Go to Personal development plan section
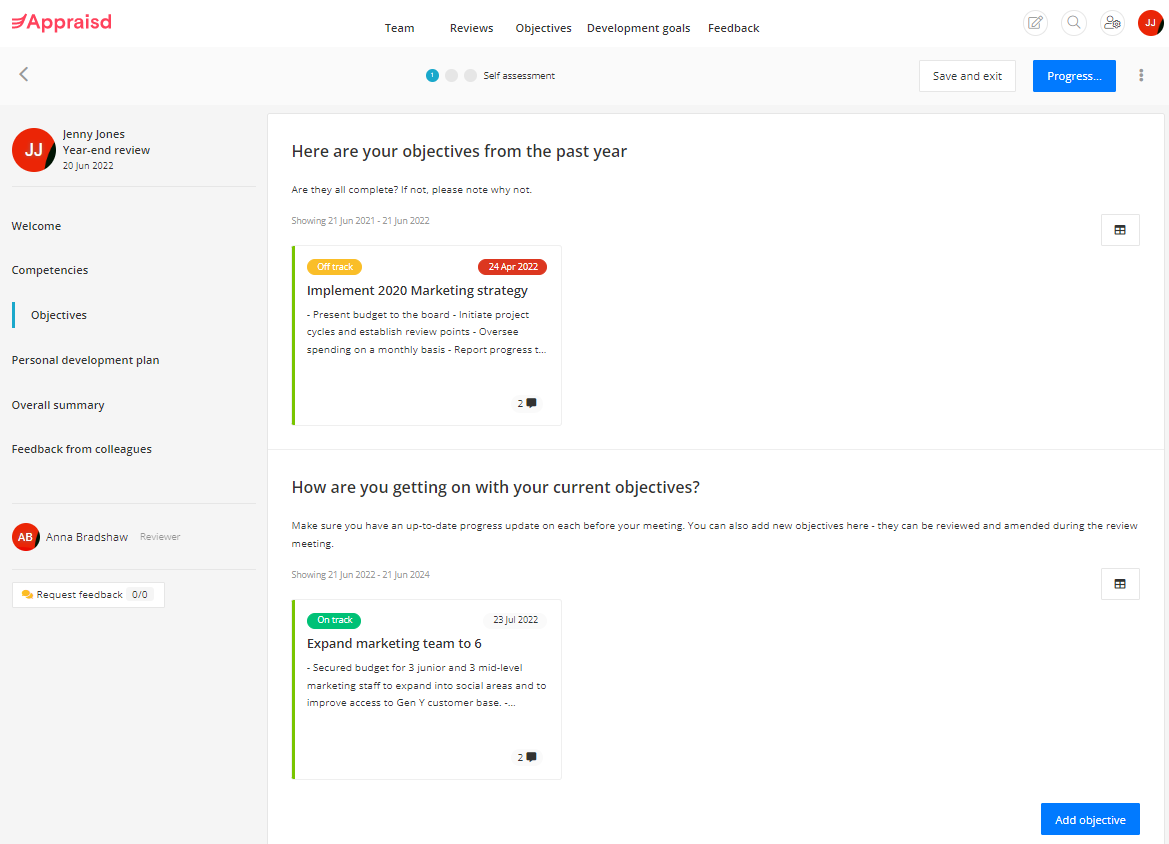 [x=86, y=360]
